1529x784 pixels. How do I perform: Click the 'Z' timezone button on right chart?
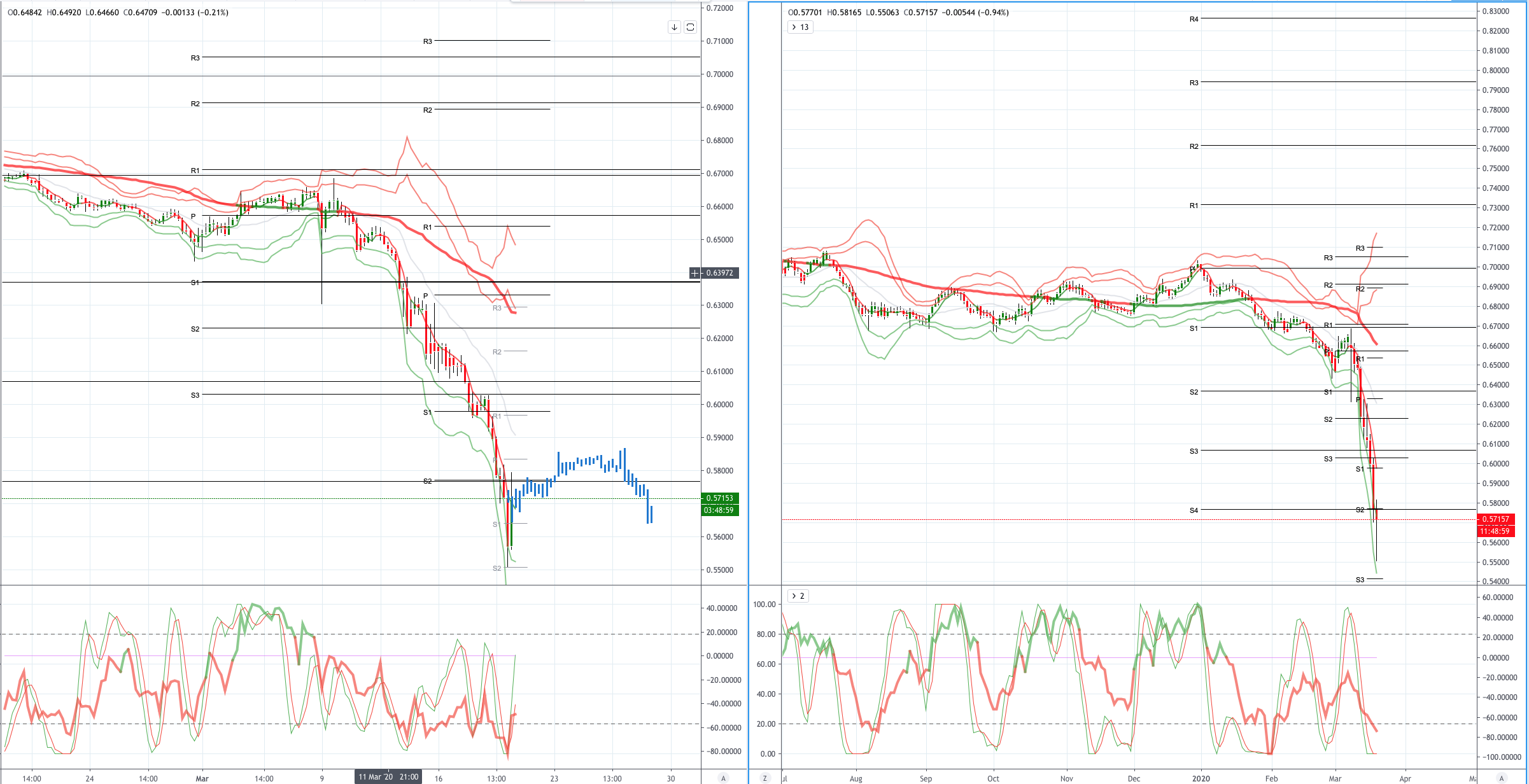pos(765,778)
